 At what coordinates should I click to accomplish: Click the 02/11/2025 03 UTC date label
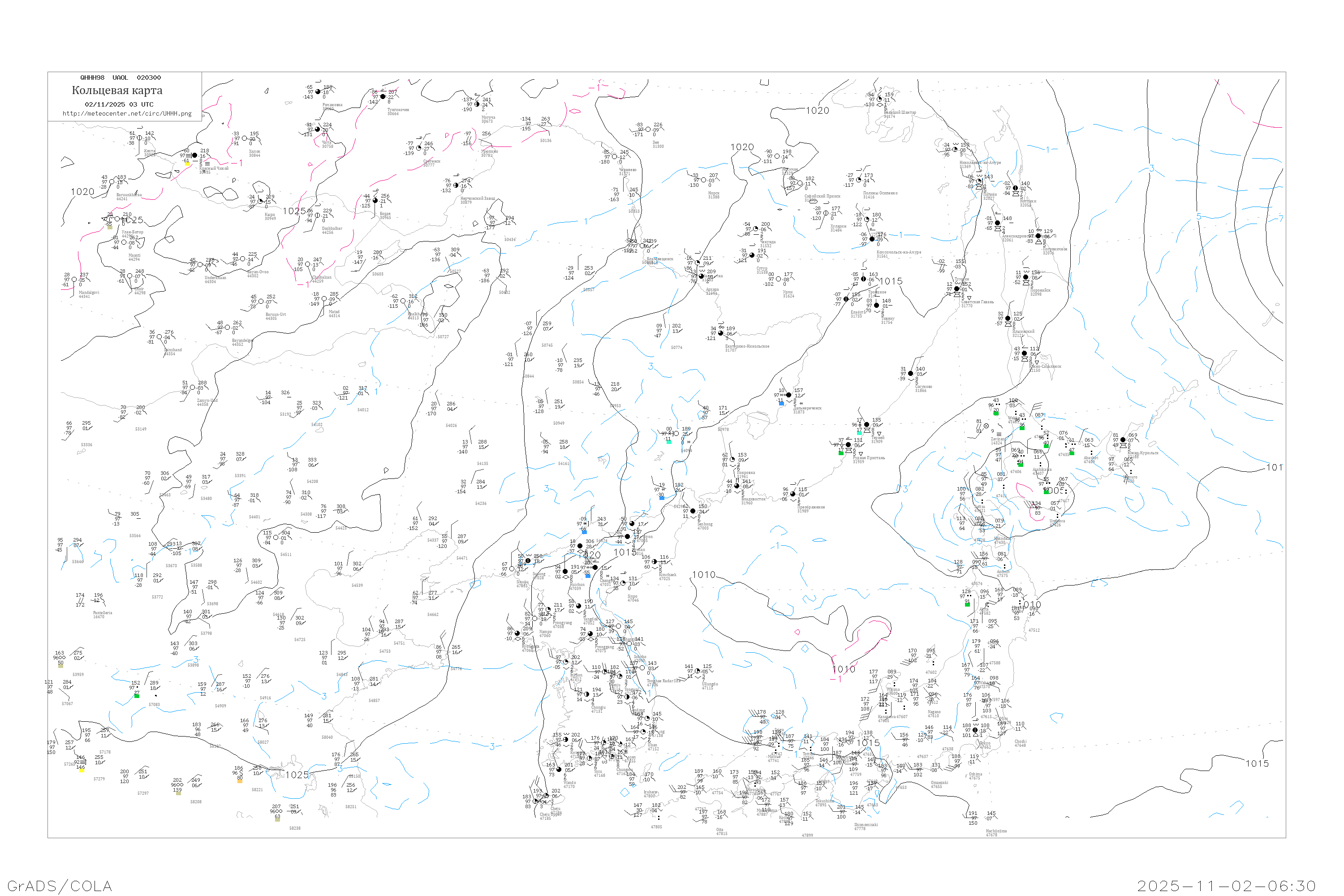(119, 104)
